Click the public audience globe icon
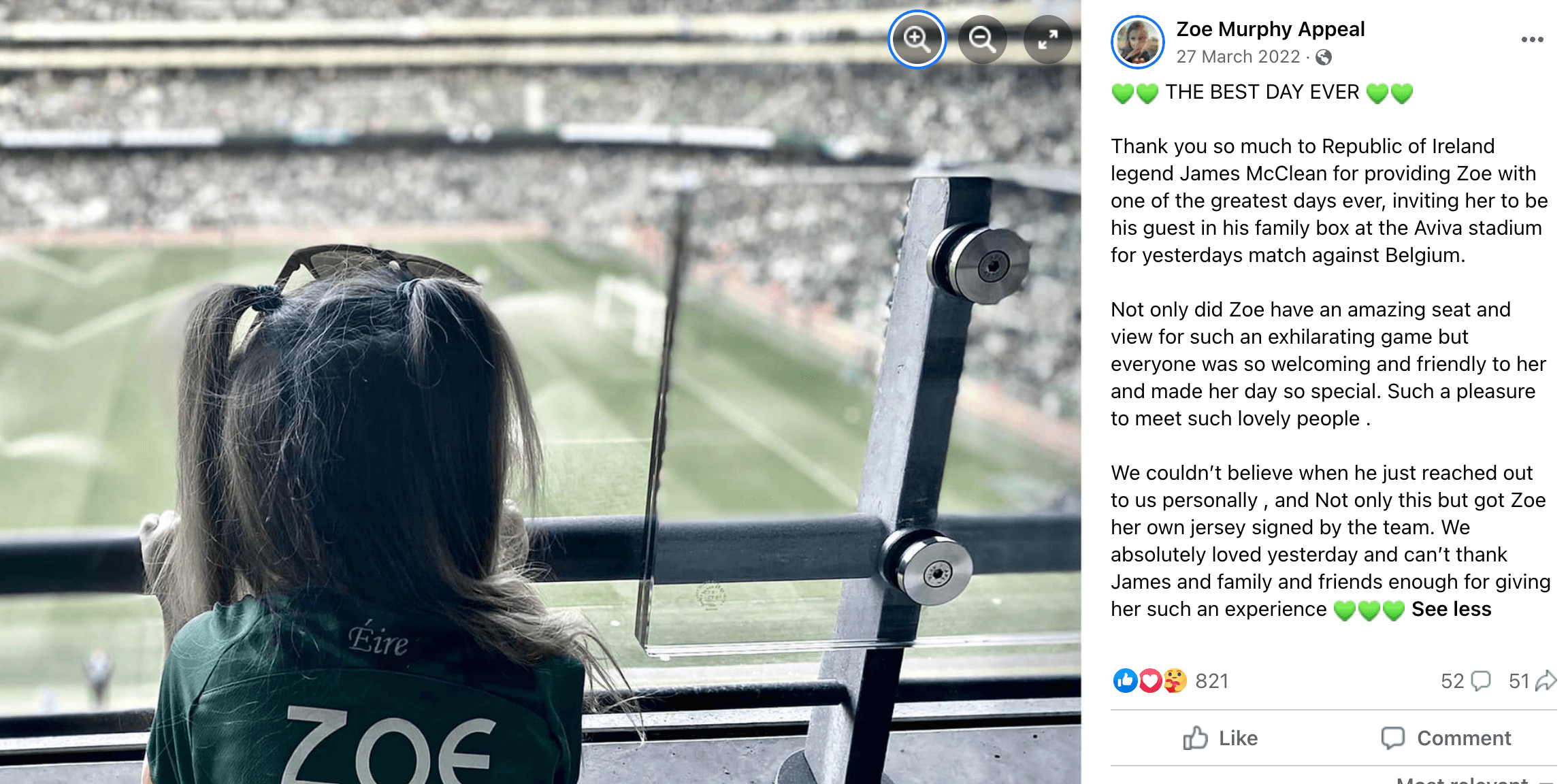Screen dimensions: 1568x784 tap(1324, 57)
